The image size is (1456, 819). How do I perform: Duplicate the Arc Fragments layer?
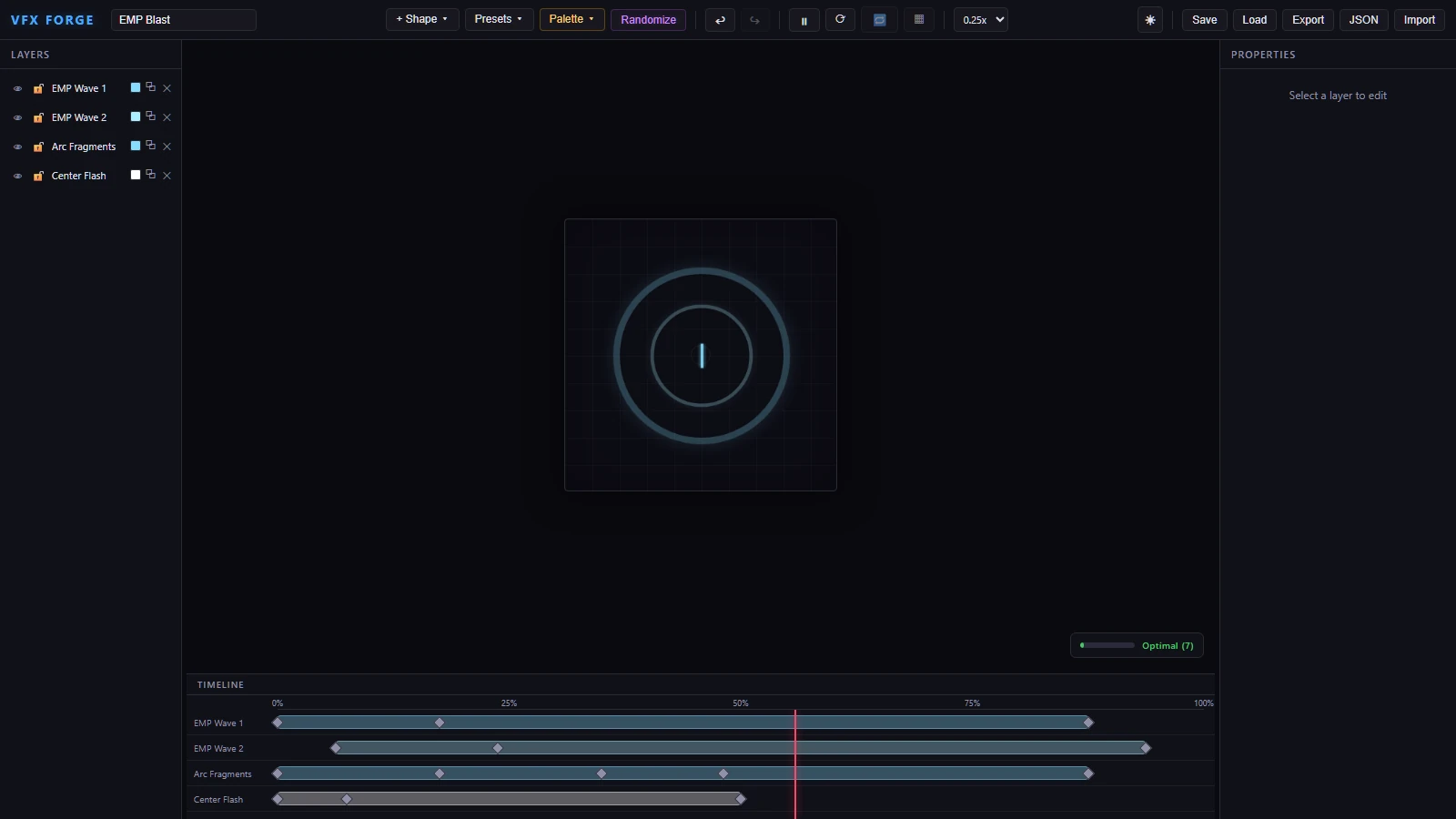pyautogui.click(x=151, y=146)
